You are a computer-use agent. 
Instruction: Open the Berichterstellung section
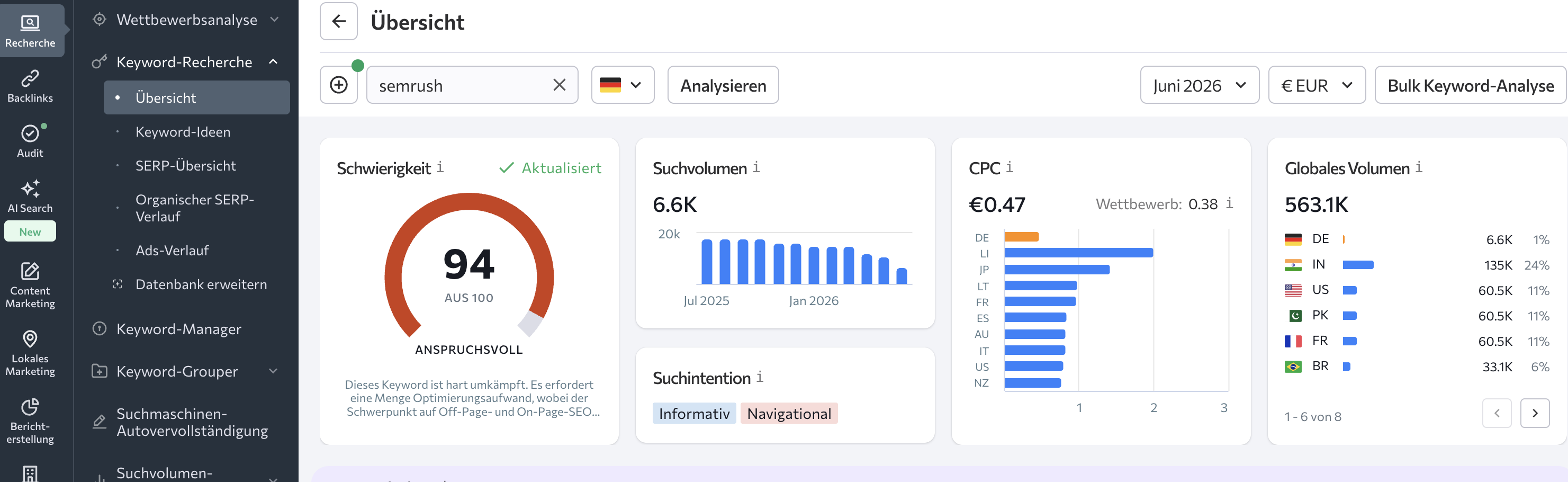click(30, 421)
